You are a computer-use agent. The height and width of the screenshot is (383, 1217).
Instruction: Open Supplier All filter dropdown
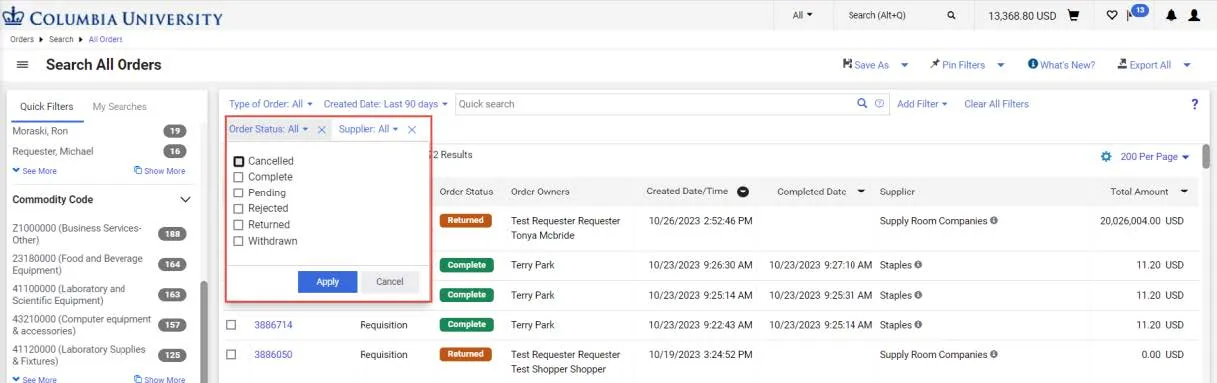point(369,129)
